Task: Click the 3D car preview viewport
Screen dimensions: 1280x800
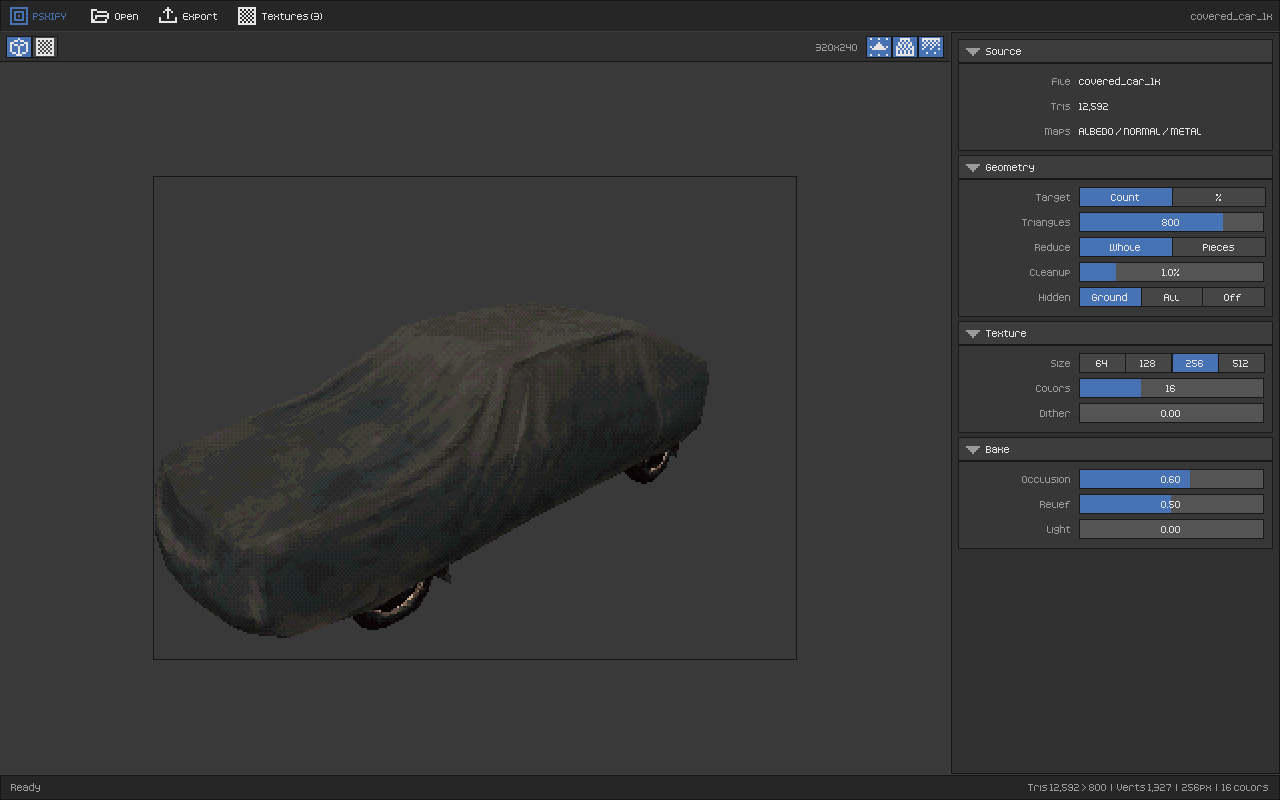Action: [475, 418]
